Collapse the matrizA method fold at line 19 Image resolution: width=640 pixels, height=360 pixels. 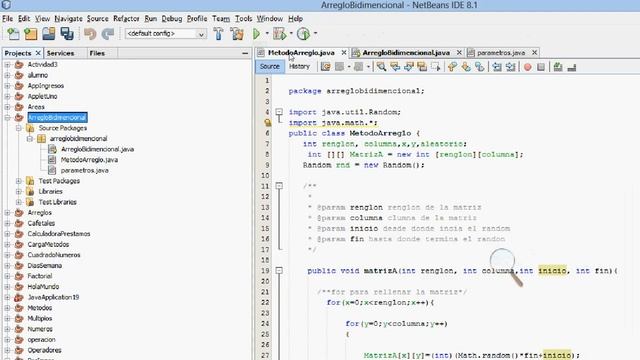(x=279, y=271)
